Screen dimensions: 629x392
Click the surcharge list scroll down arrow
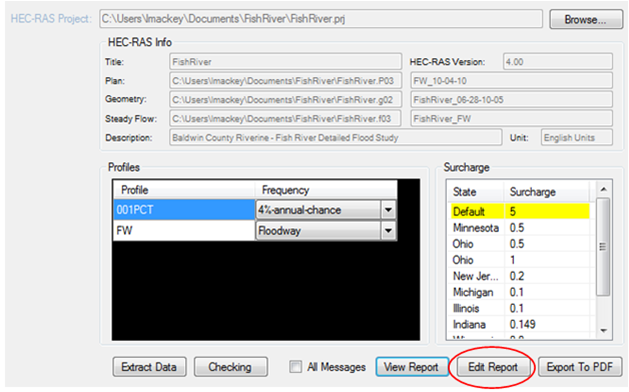tap(603, 331)
